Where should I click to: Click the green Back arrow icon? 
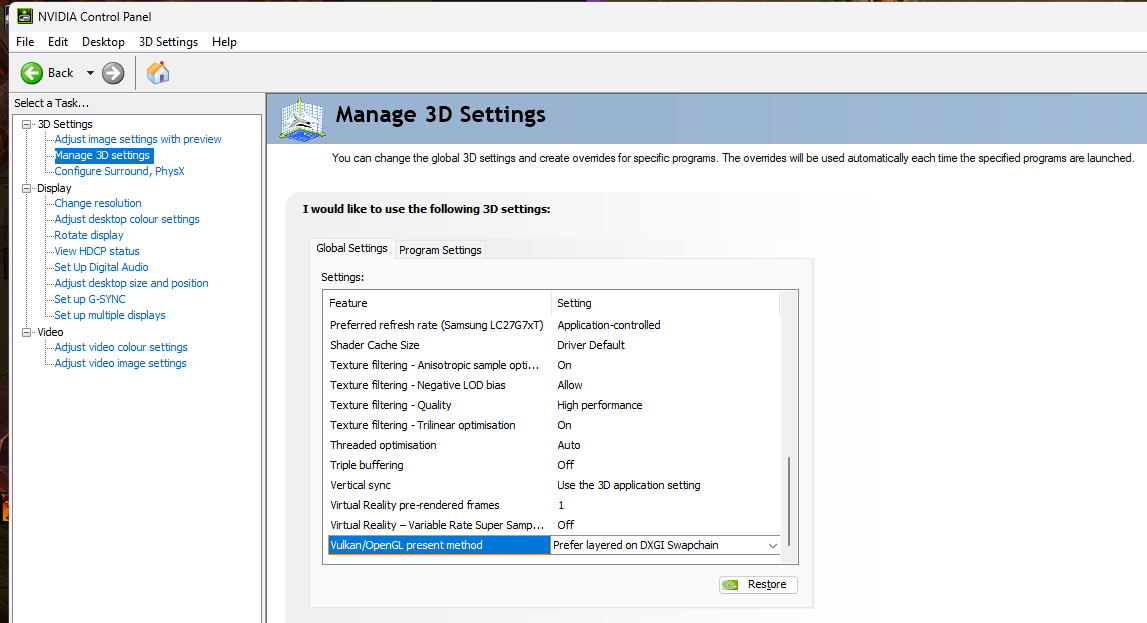[x=31, y=72]
